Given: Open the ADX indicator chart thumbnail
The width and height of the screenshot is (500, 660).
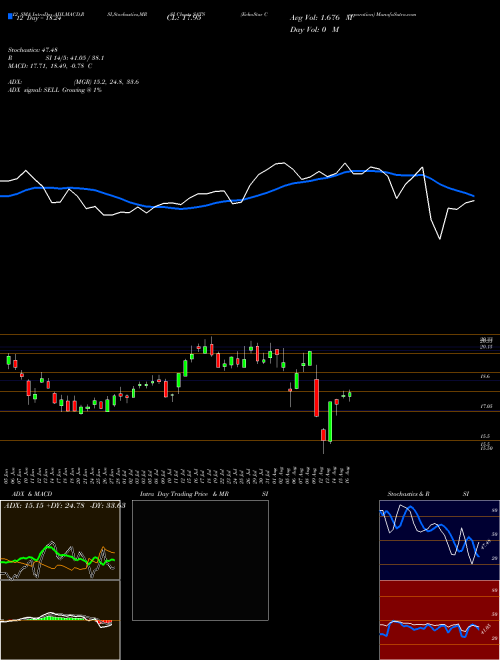Looking at the screenshot, I should [60, 540].
